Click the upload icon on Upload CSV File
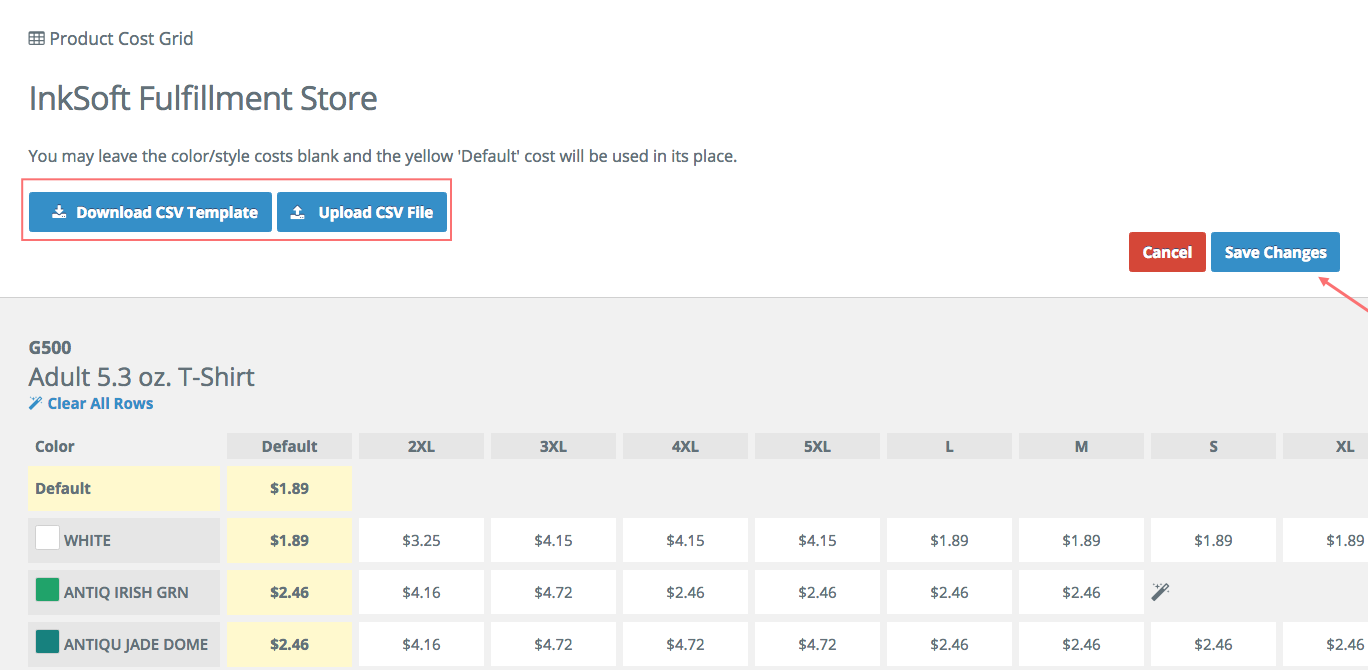Viewport: 1368px width, 670px height. pos(297,212)
